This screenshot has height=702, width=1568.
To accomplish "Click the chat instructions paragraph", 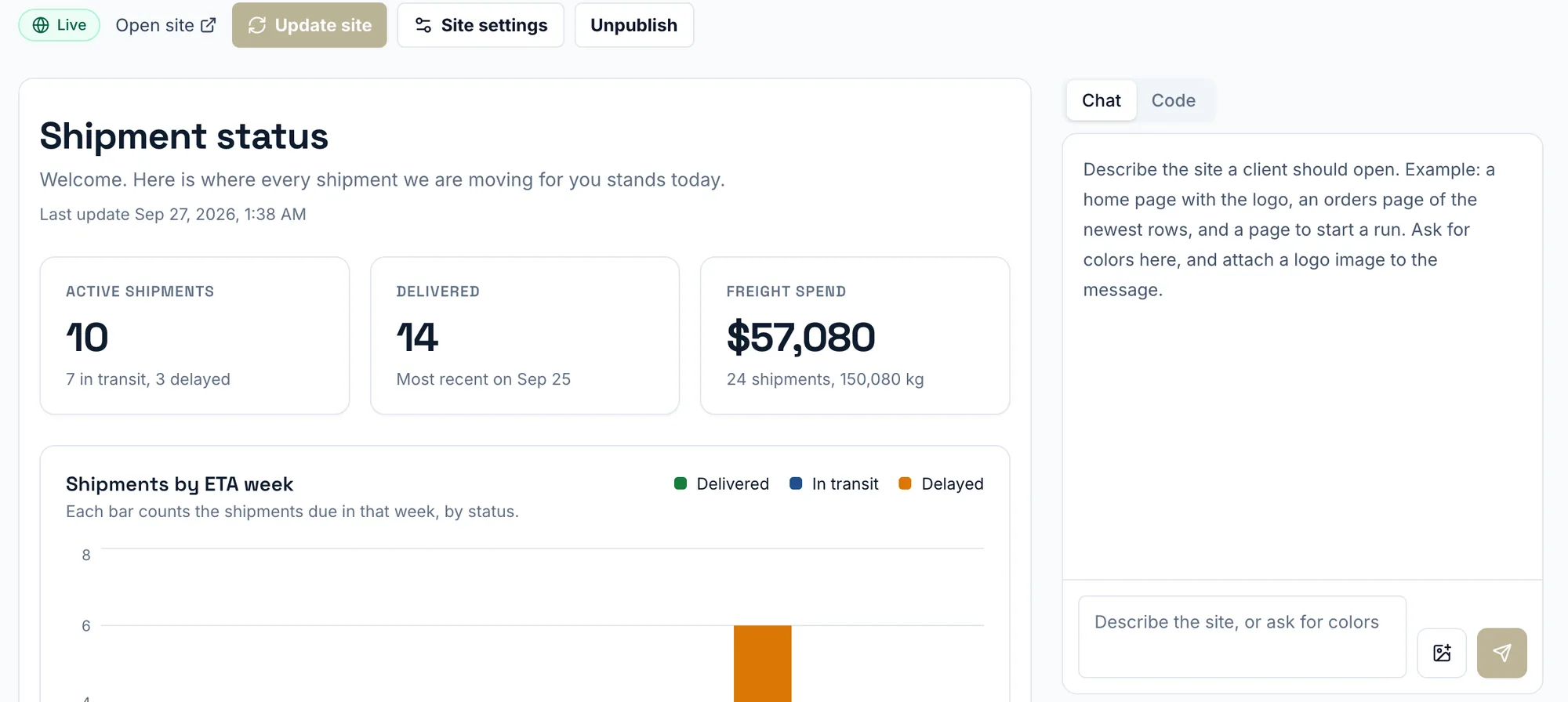I will coord(1289,230).
